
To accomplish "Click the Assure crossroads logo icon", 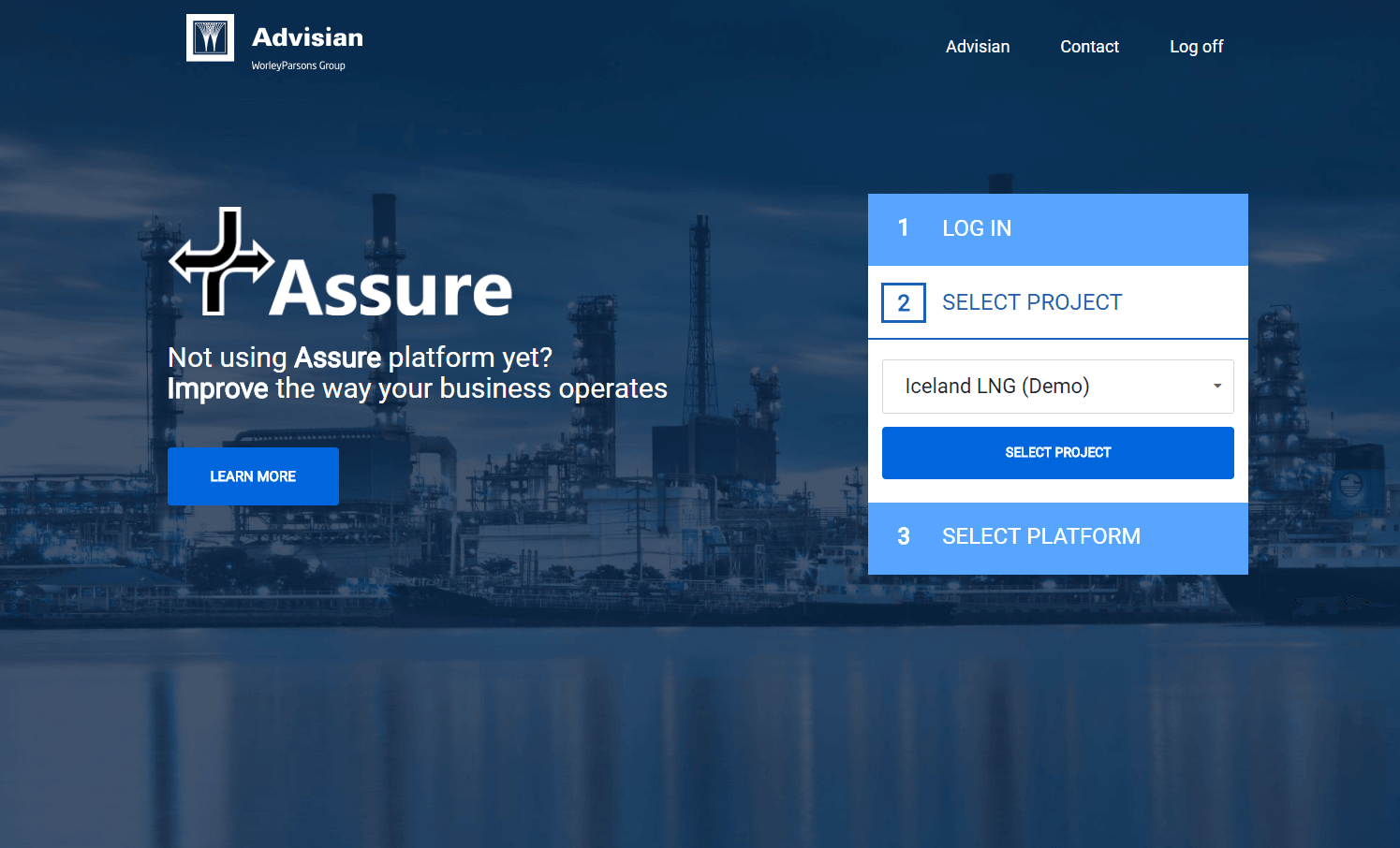I will click(221, 261).
